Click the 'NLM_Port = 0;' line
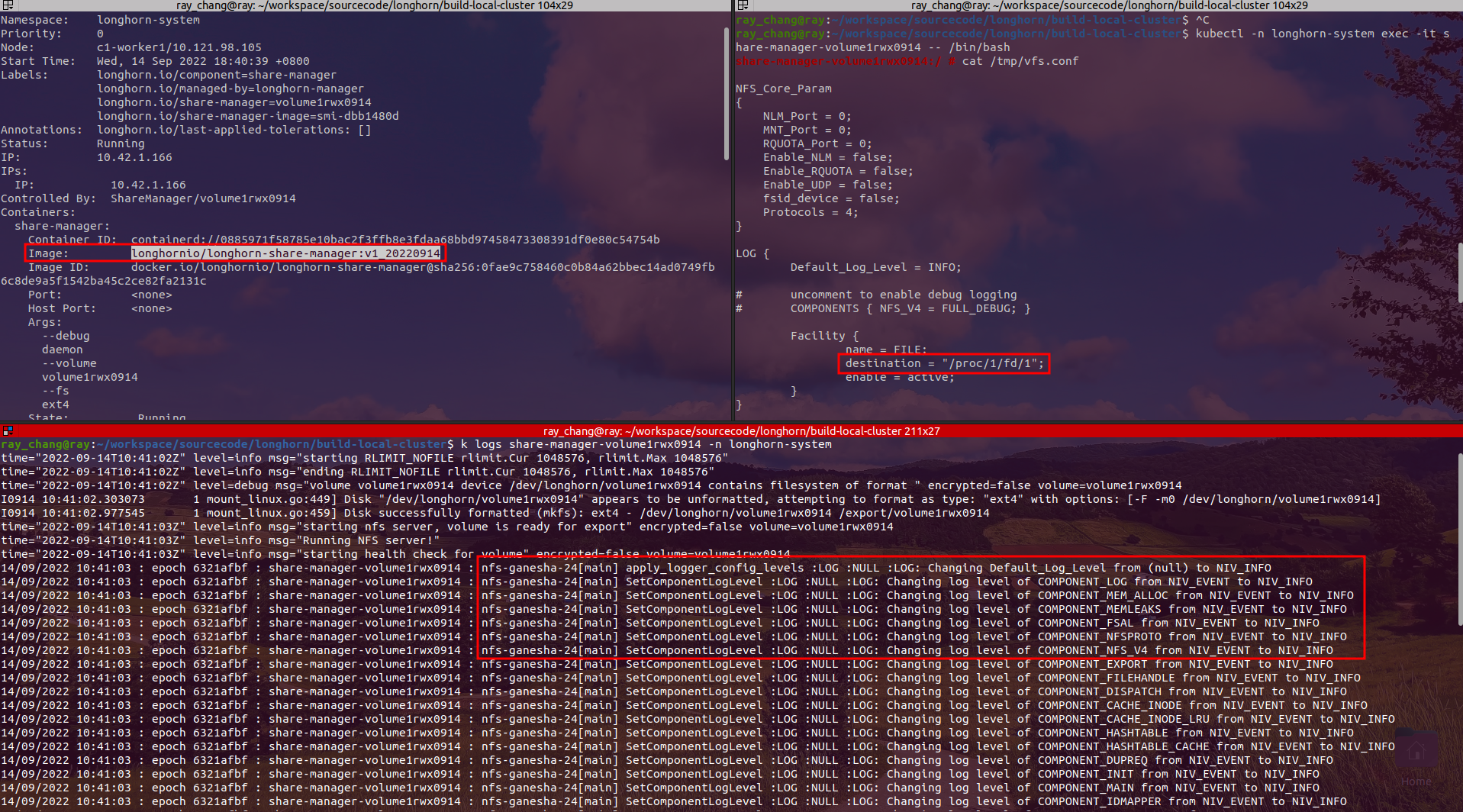The height and width of the screenshot is (812, 1463). pos(807,116)
